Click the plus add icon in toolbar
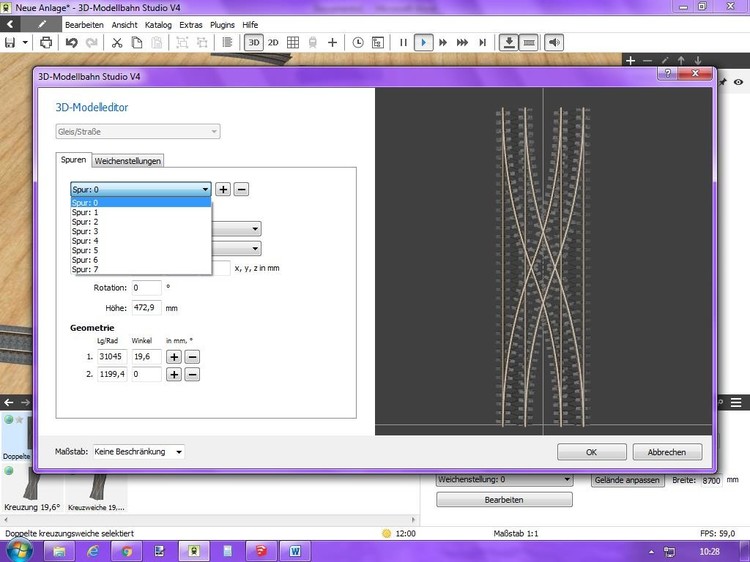Screen dimensions: 750x562 click(x=332, y=43)
